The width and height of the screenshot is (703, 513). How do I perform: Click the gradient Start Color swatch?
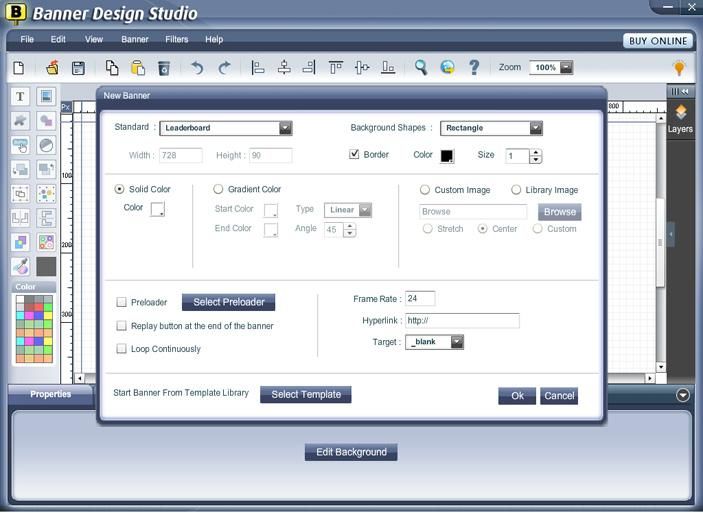tap(271, 210)
